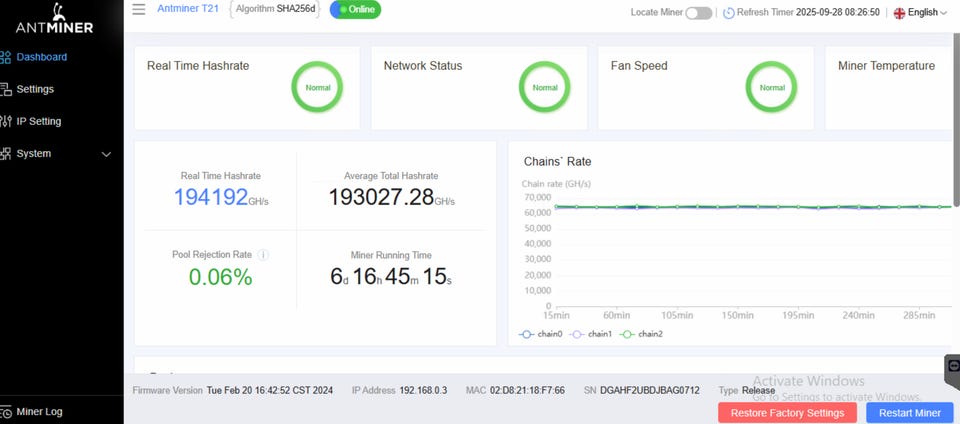The height and width of the screenshot is (424, 960).
Task: Toggle chain0 in the chart legend
Action: pyautogui.click(x=541, y=334)
